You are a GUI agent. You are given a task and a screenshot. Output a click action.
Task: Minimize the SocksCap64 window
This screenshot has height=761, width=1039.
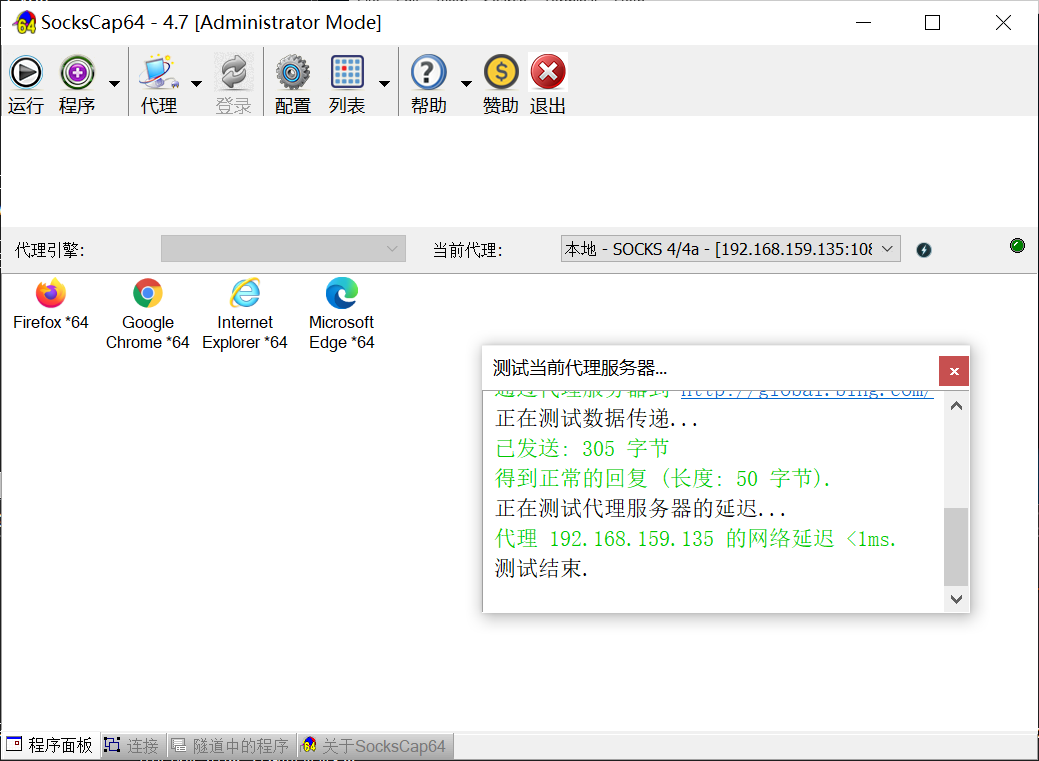pyautogui.click(x=863, y=23)
